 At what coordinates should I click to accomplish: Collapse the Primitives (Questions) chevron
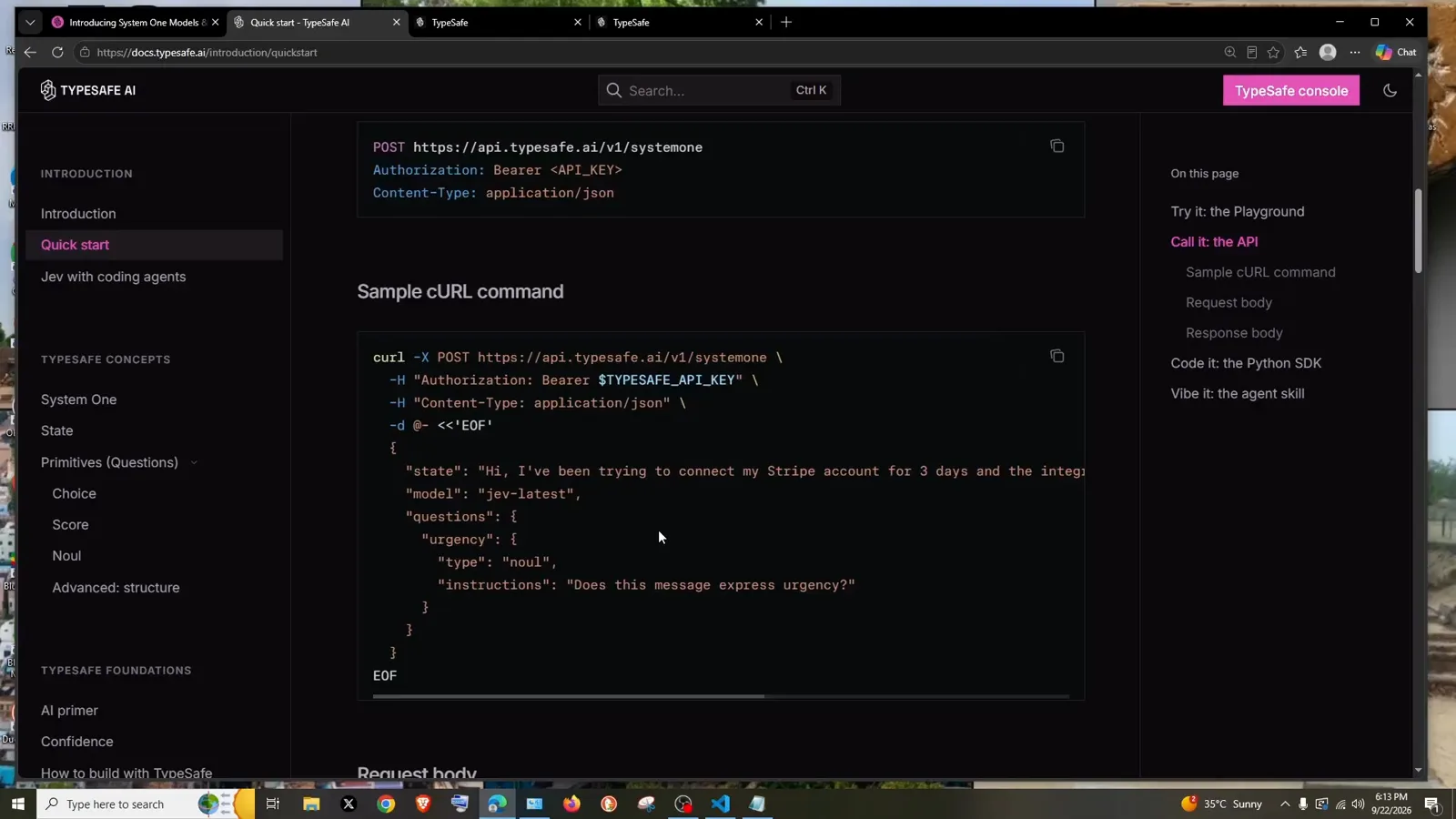click(194, 463)
